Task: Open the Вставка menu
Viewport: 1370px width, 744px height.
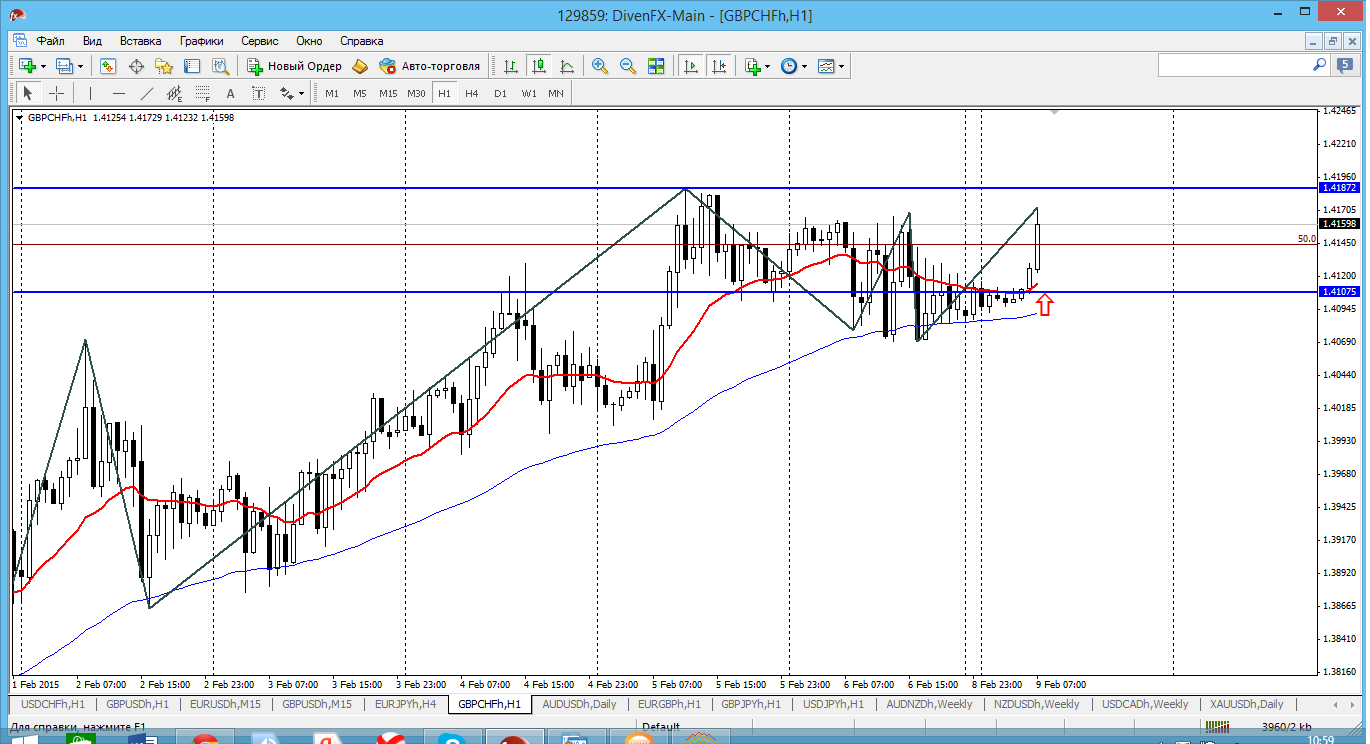Action: (x=140, y=41)
